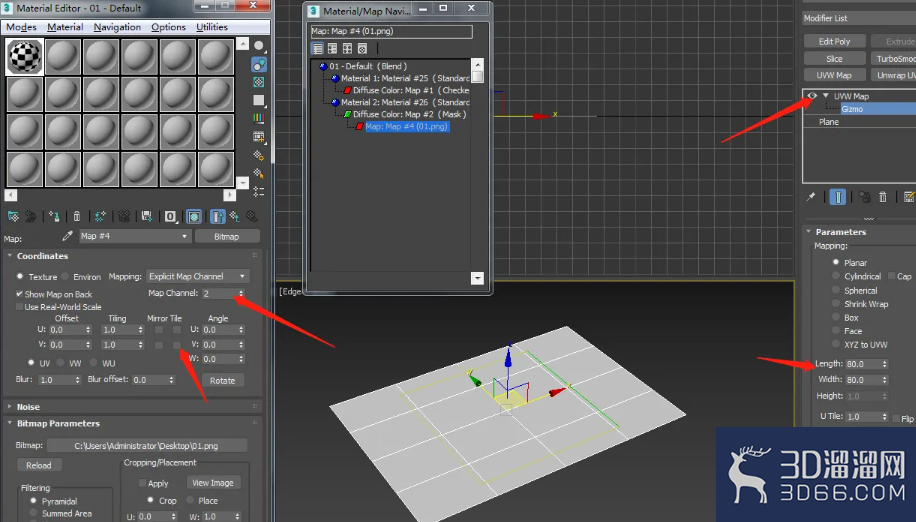This screenshot has width=916, height=522.
Task: Toggle Show Map on Back checkbox
Action: pos(19,294)
